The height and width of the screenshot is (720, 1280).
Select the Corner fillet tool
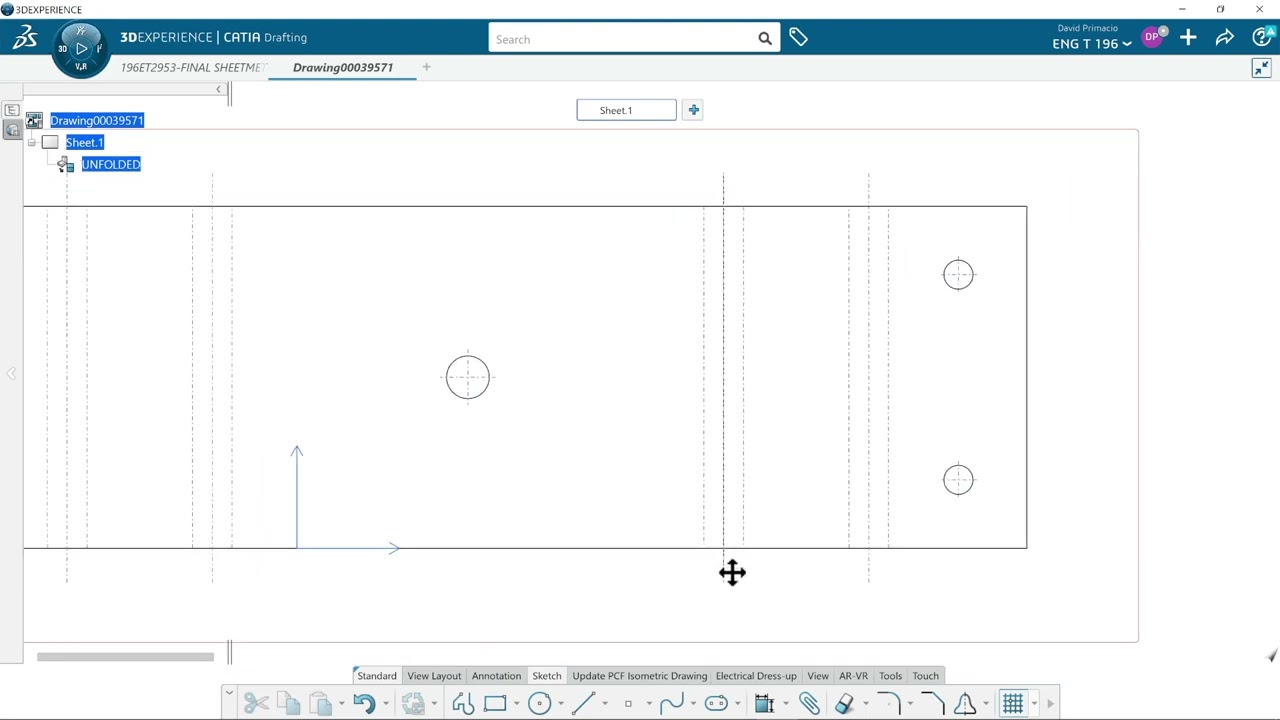(x=888, y=704)
